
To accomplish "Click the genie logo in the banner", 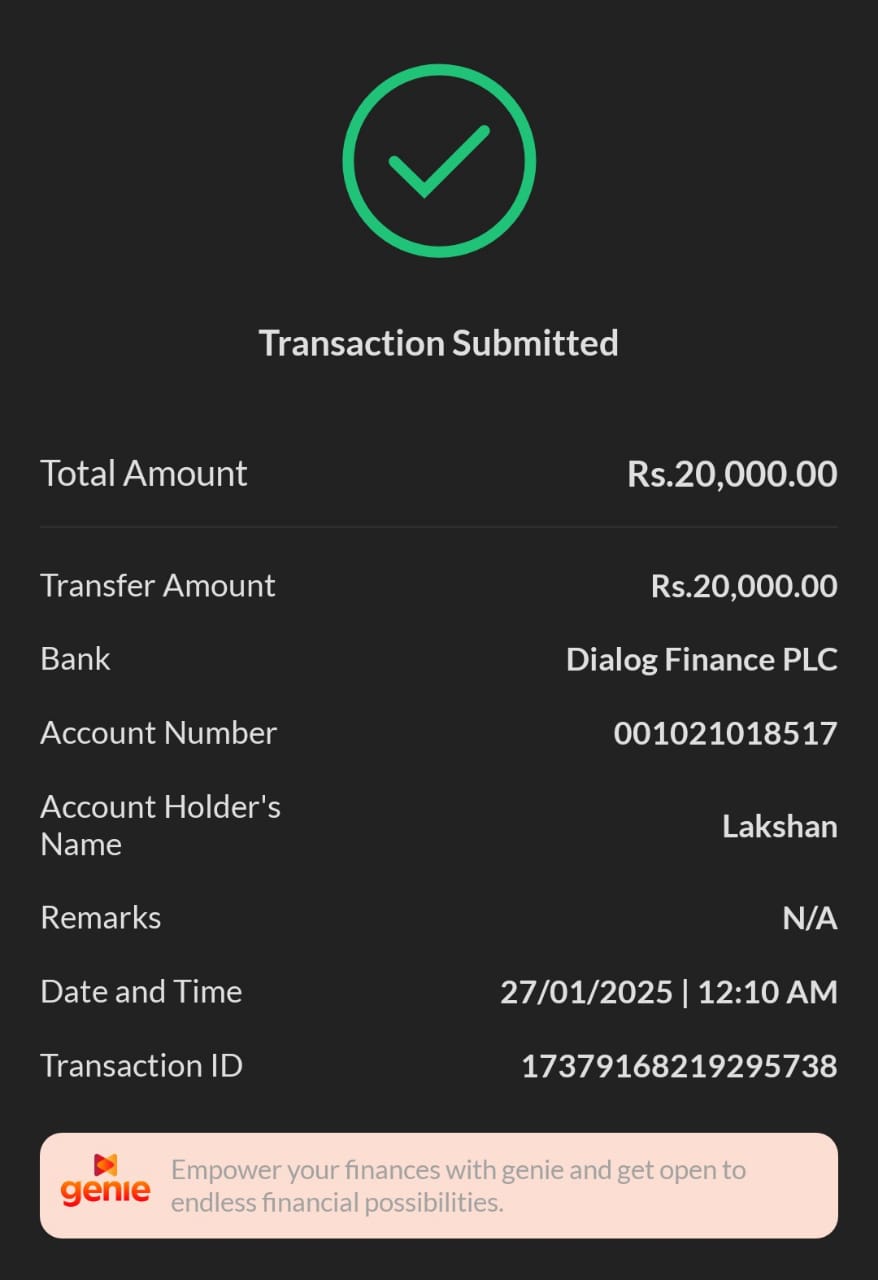I will pos(105,1180).
